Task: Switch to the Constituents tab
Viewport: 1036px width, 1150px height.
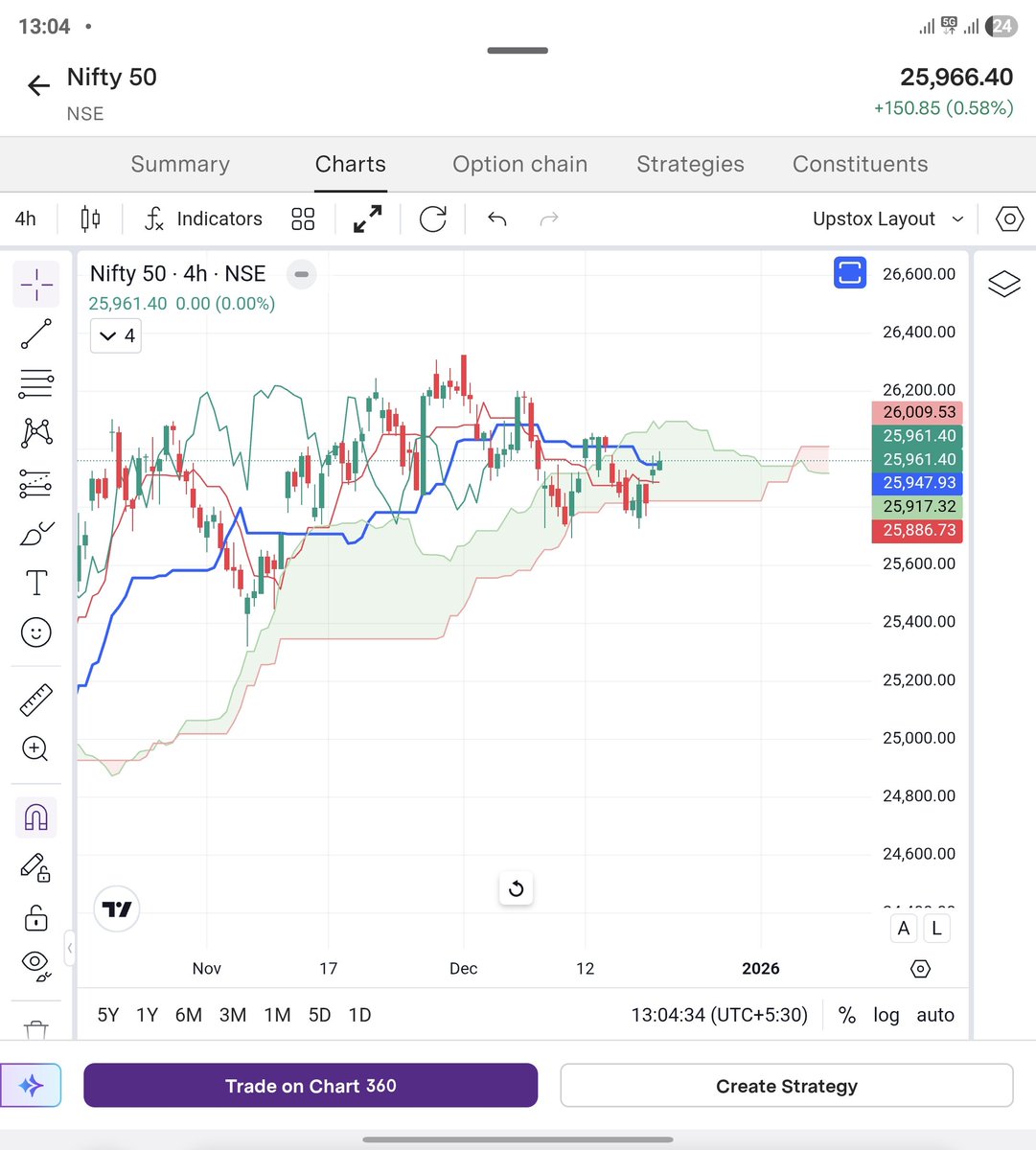Action: 861,164
